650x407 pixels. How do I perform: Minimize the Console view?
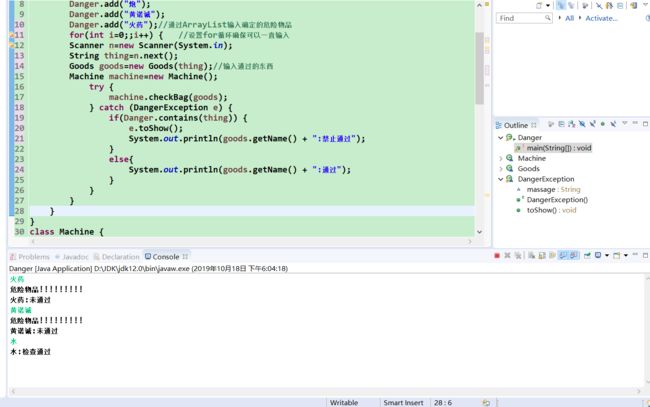point(635,254)
